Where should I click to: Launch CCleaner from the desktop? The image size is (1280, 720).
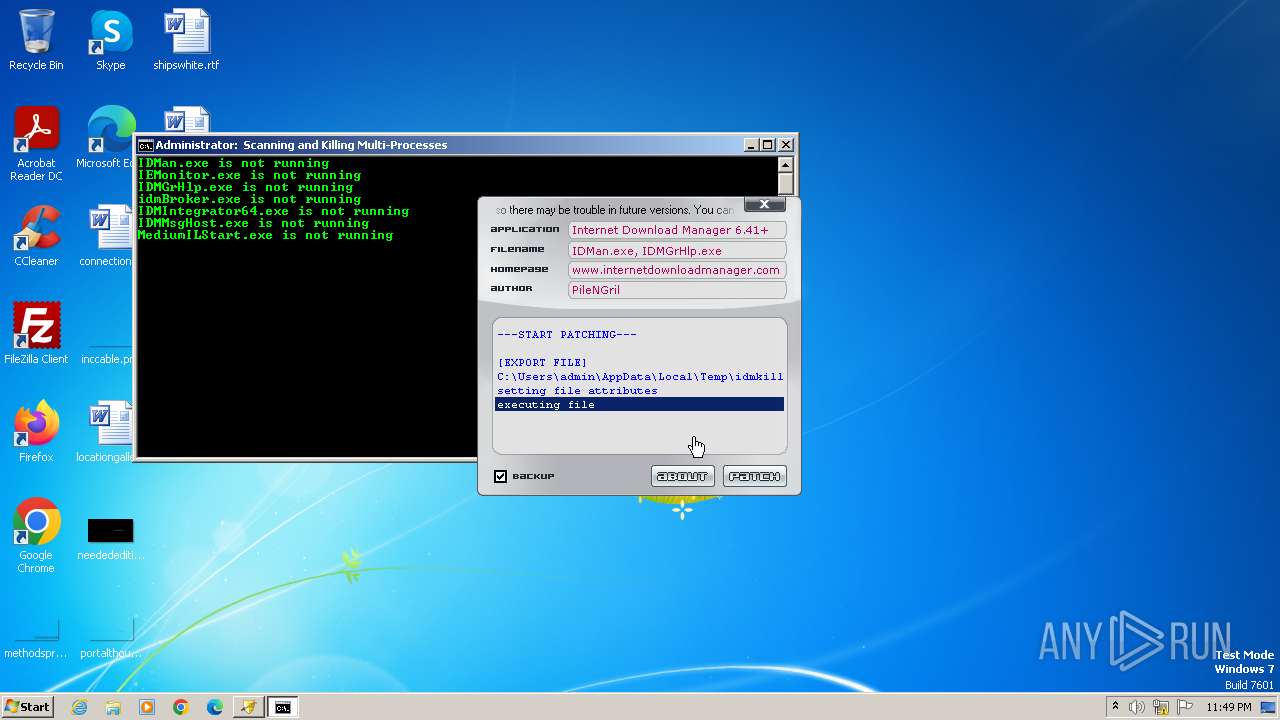[36, 236]
